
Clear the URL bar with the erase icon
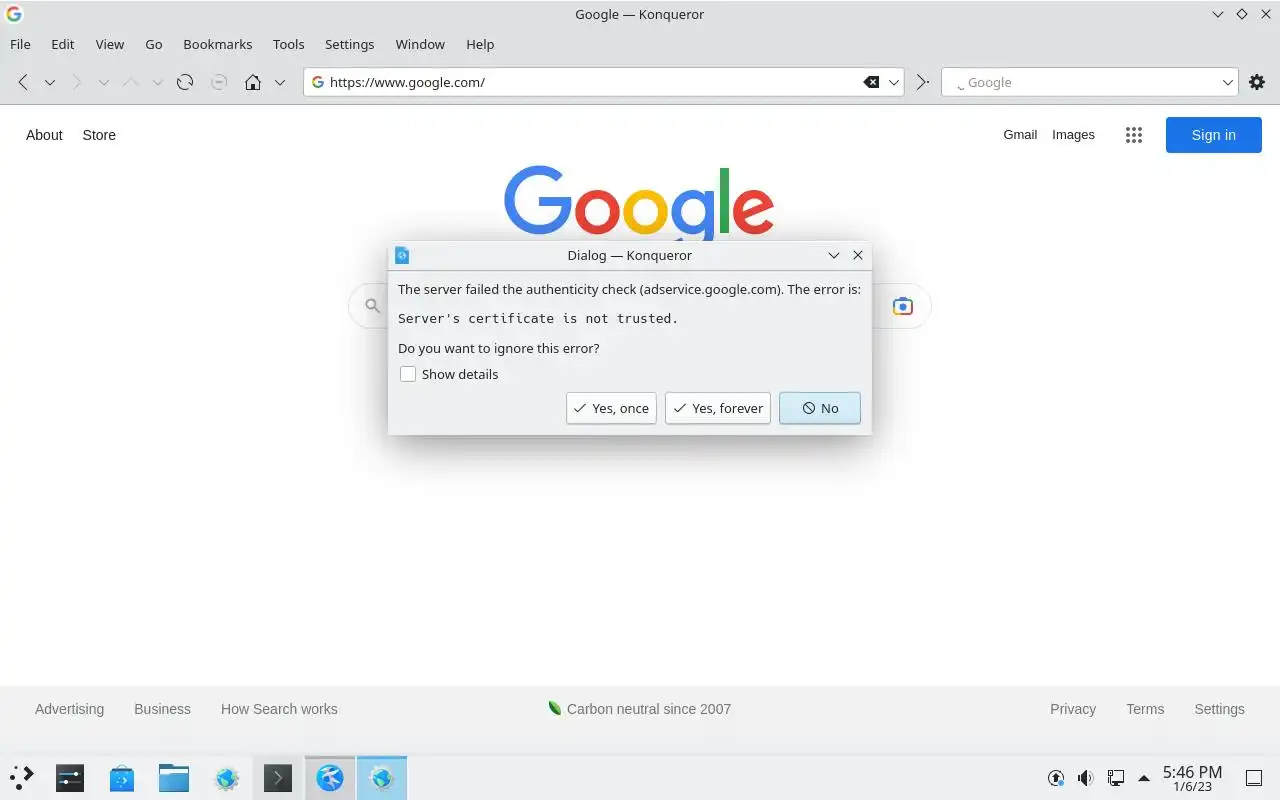[871, 82]
